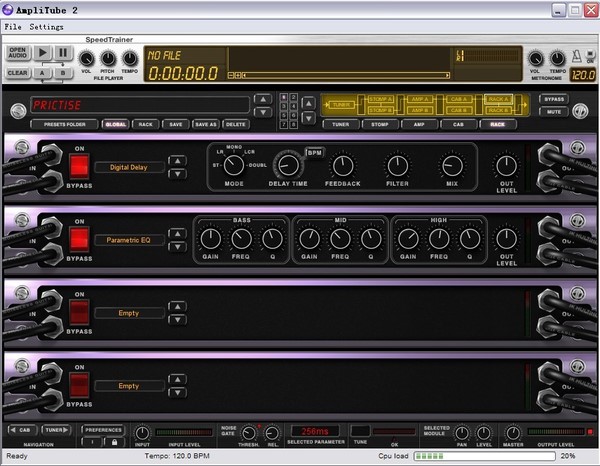Turn the delay MIX knob
Viewport: 600px width, 466px height.
click(x=452, y=166)
